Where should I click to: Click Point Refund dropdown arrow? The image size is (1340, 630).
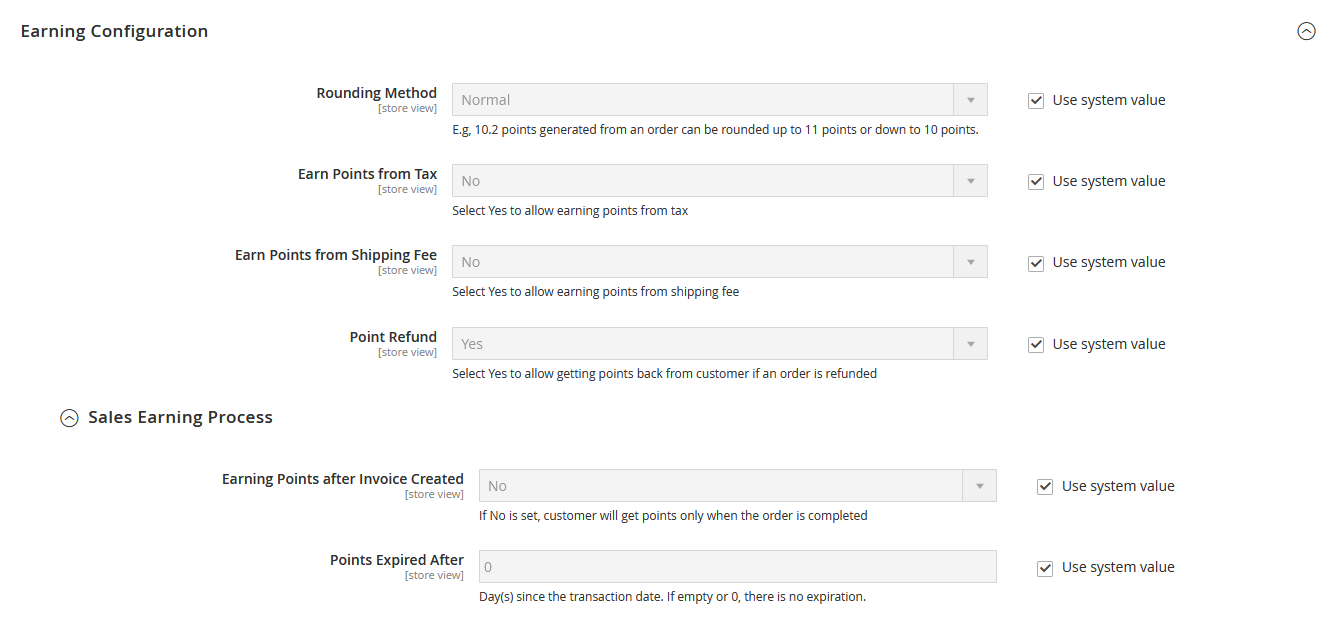coord(970,344)
